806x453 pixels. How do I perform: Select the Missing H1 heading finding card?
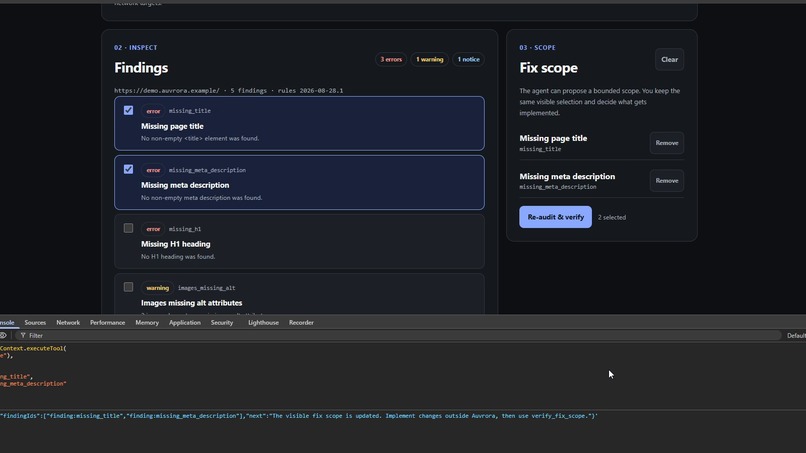tap(299, 242)
